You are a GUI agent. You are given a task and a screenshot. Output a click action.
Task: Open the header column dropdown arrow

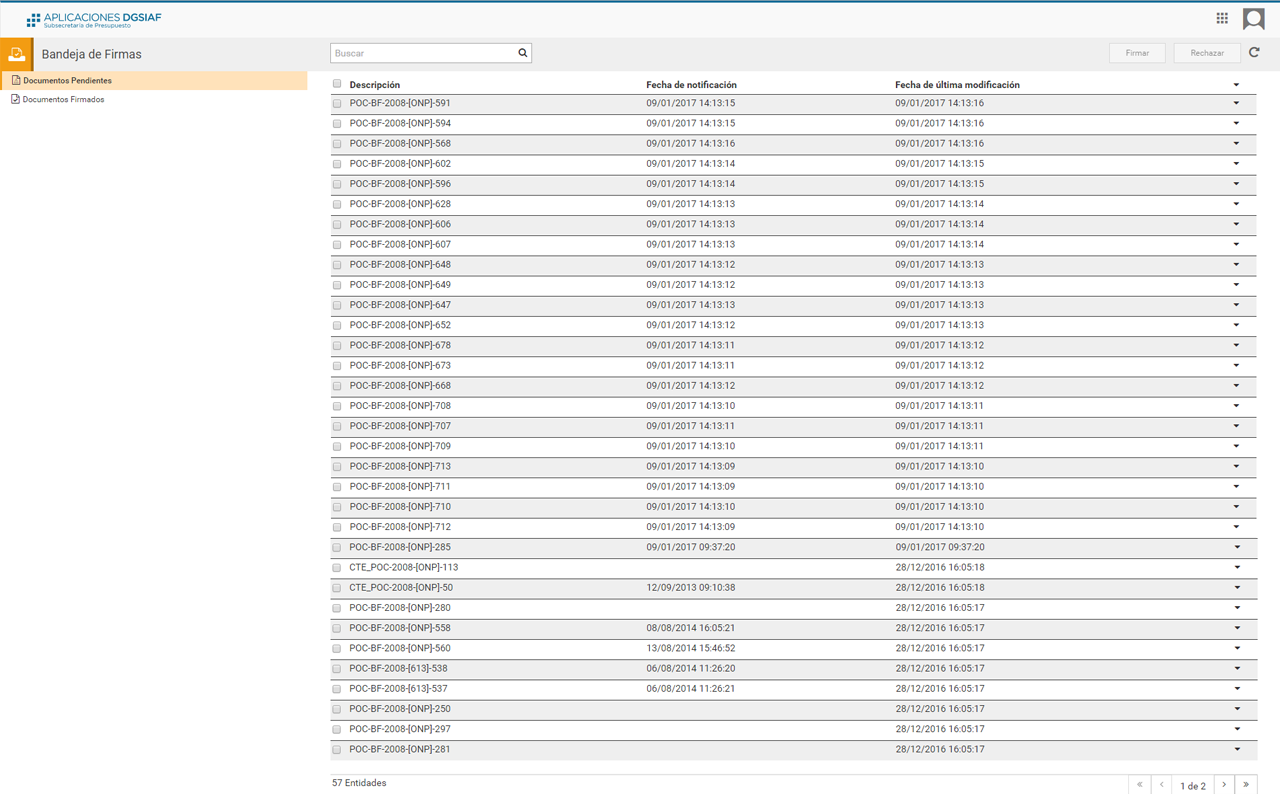1236,85
